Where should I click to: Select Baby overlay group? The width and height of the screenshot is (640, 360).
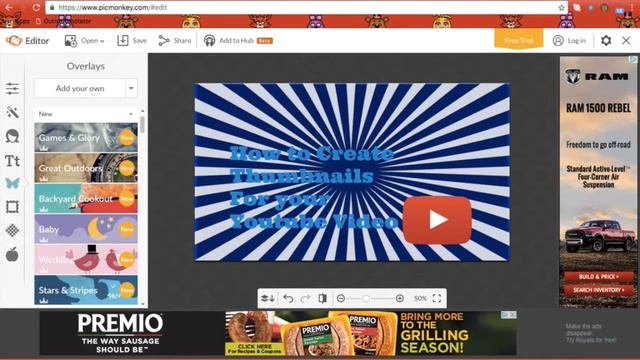click(86, 229)
